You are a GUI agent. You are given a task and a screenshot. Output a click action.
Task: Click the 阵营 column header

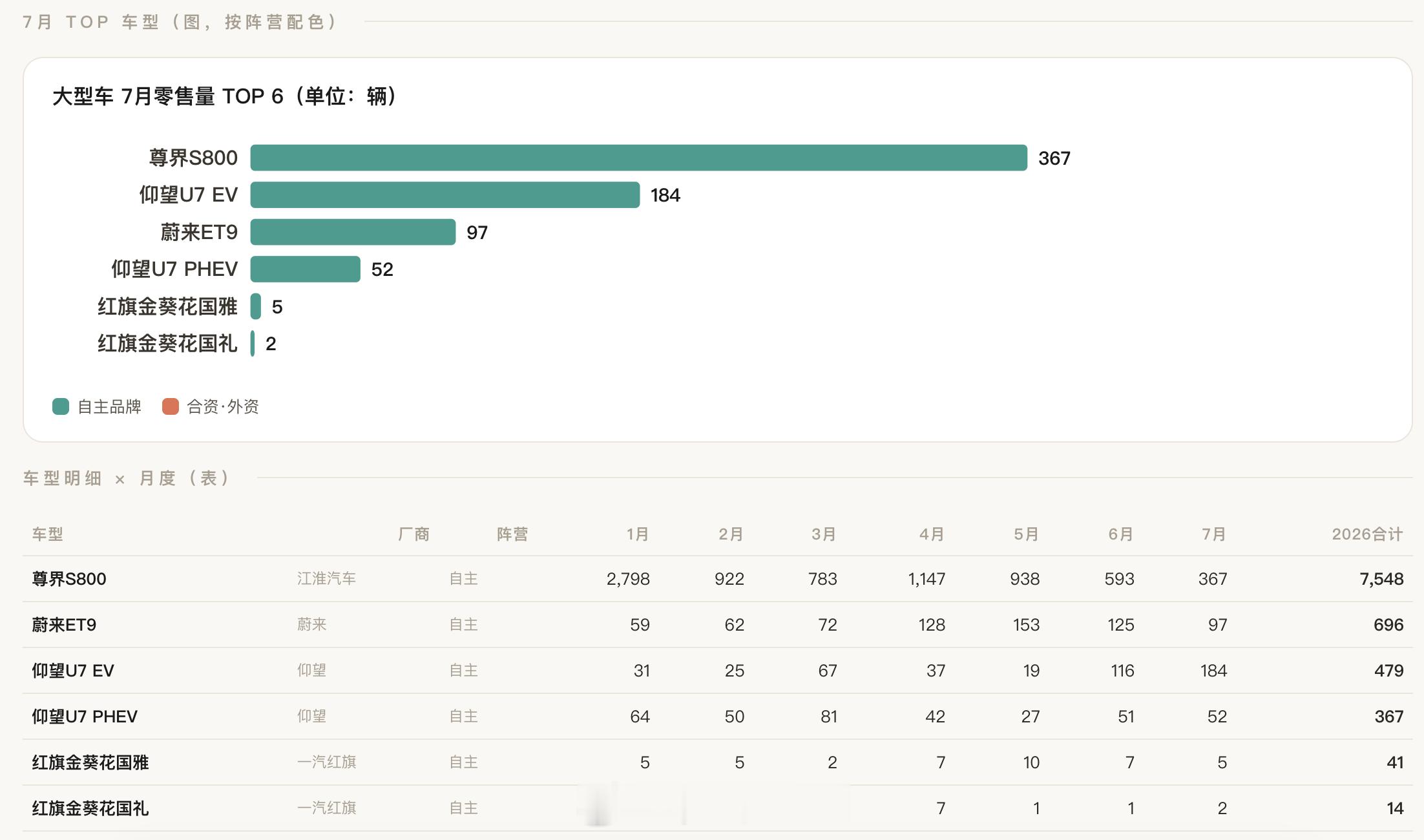click(512, 534)
